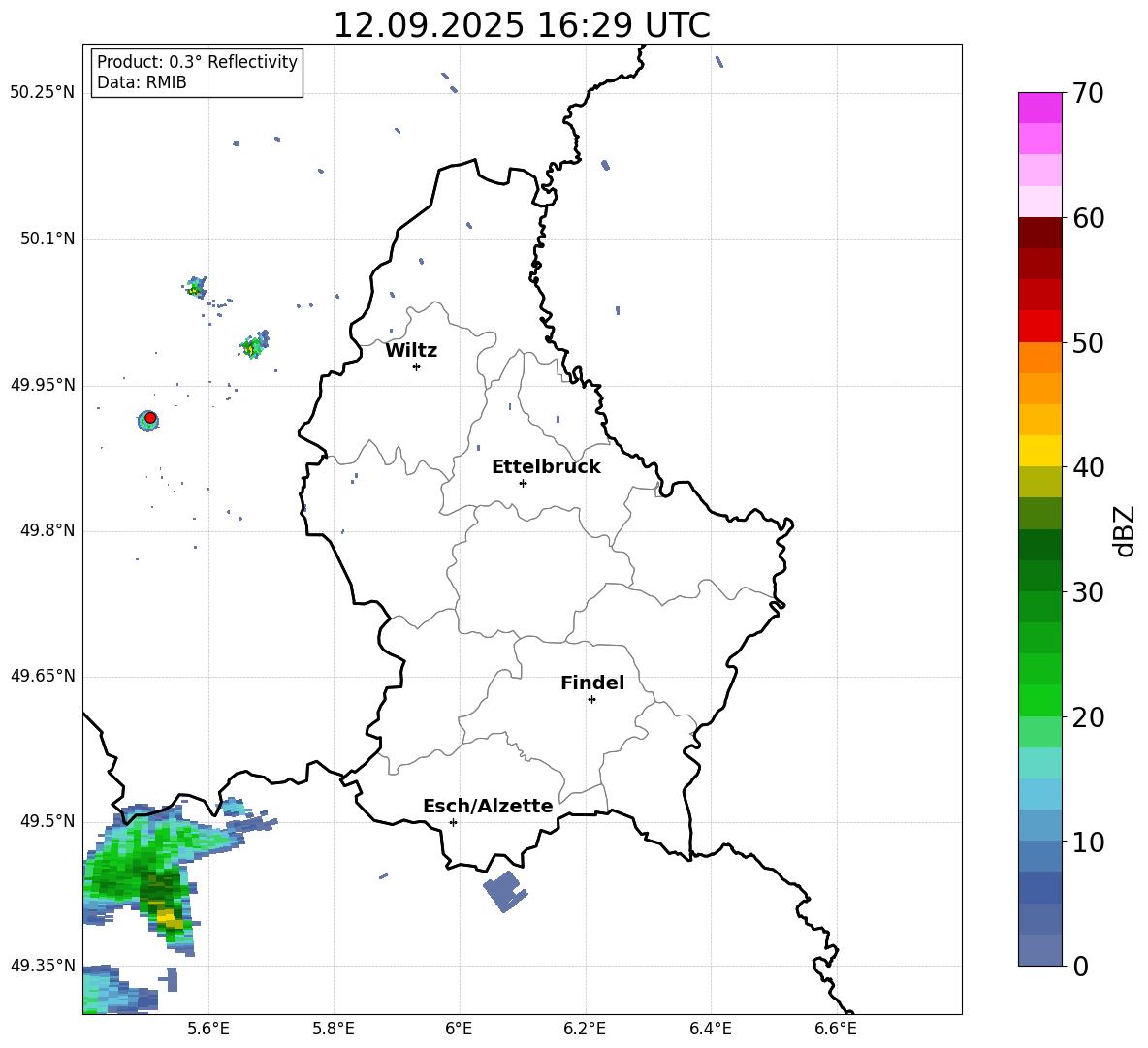Click the Esch/Alzette city label
Image resolution: width=1148 pixels, height=1048 pixels.
488,806
